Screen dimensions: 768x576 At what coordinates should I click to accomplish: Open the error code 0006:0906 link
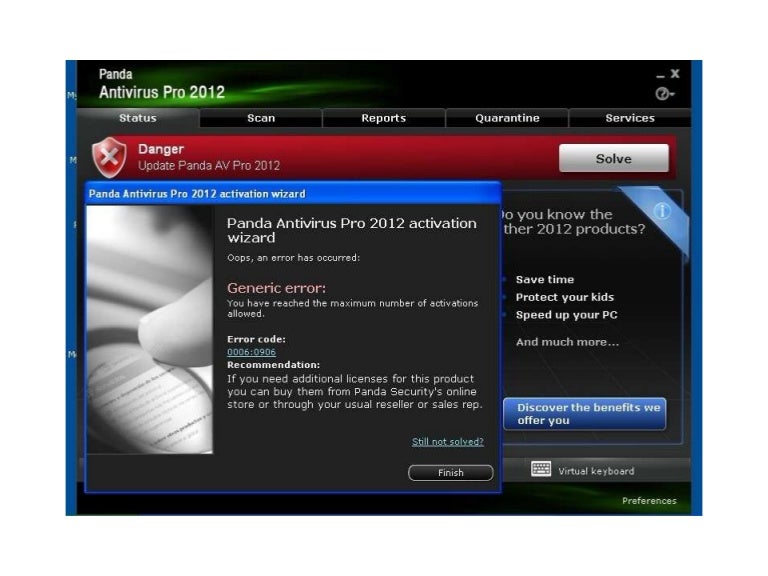coord(251,352)
